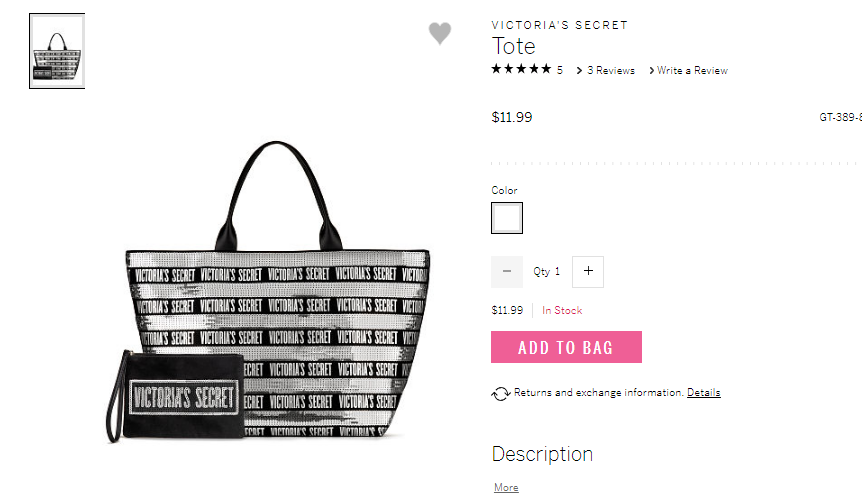Screen dimensions: 862x500
Task: Click the Victoria's Secret brand name
Action: (560, 25)
